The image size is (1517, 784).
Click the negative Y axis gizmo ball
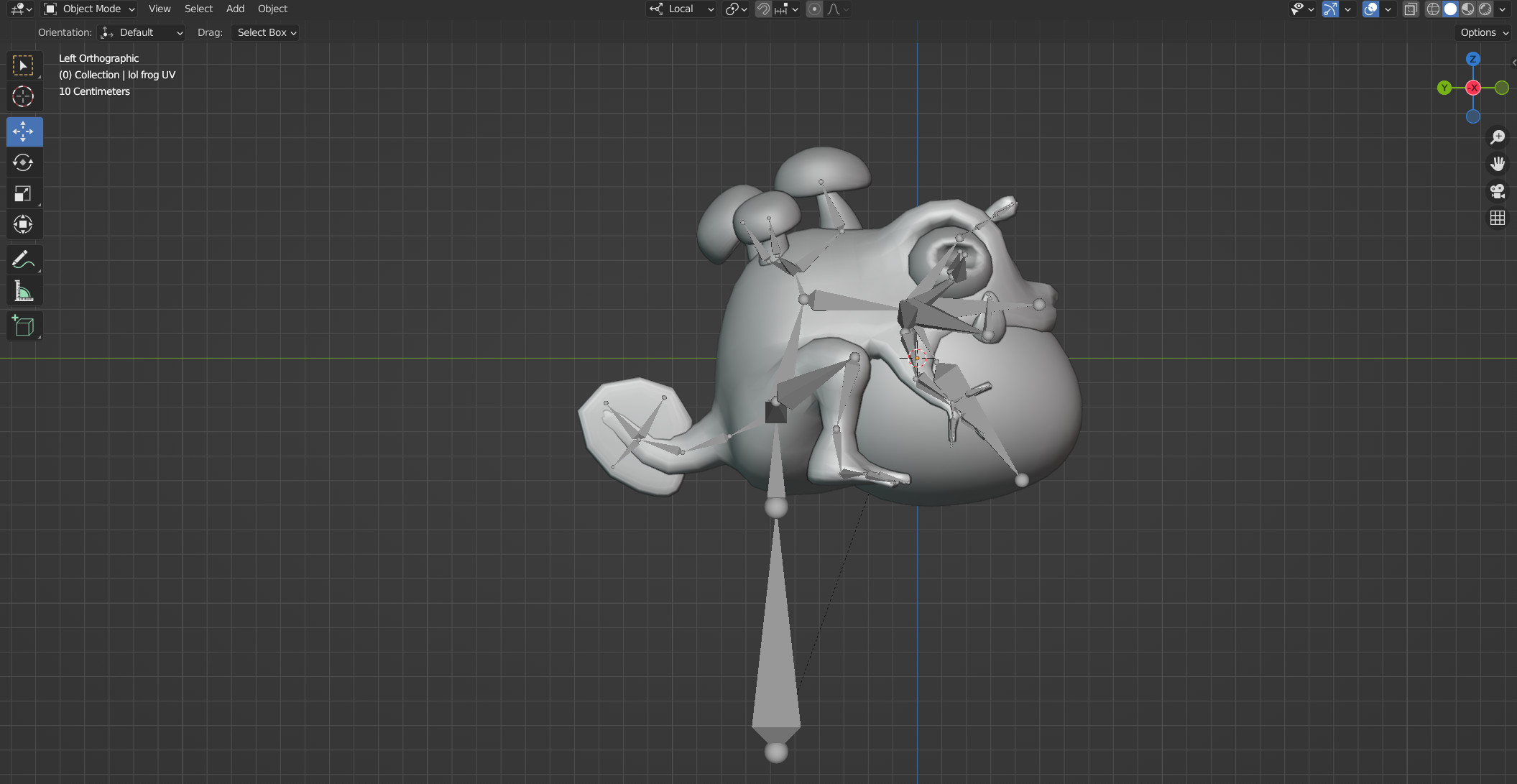pyautogui.click(x=1502, y=88)
